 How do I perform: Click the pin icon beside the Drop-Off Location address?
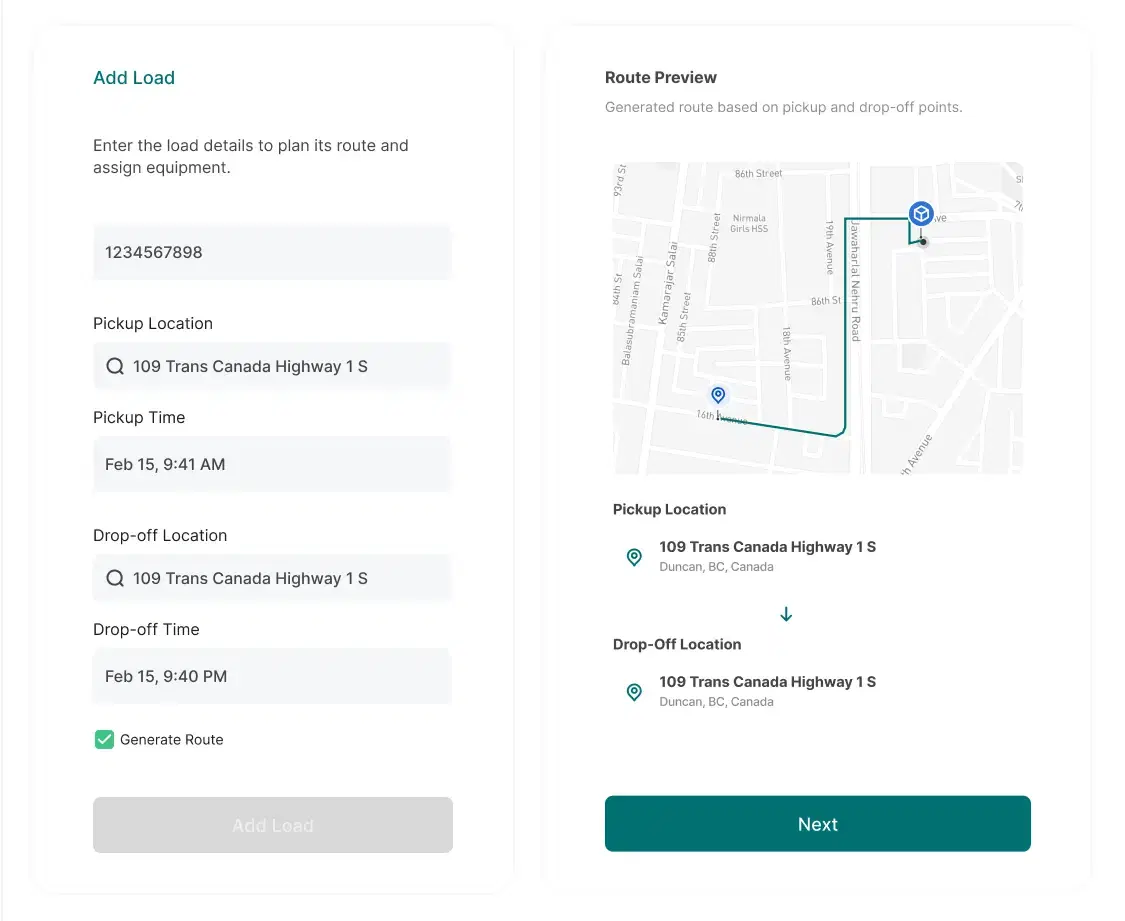point(634,691)
